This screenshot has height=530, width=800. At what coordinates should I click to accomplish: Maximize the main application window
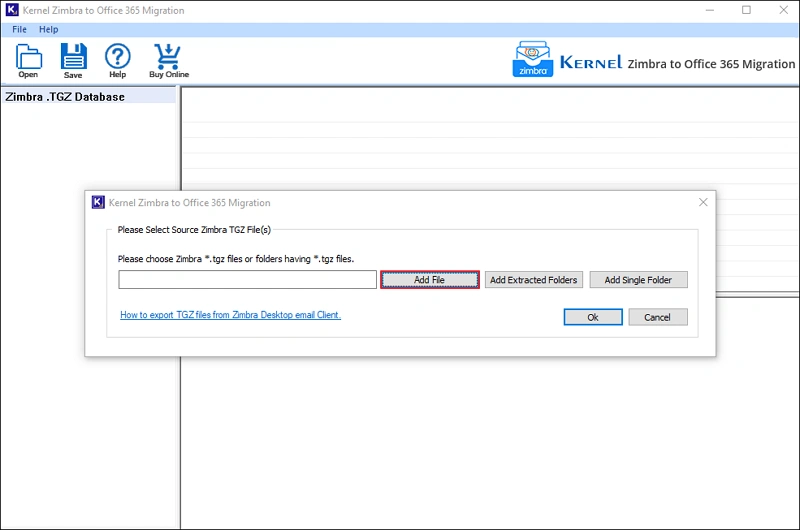tap(746, 10)
